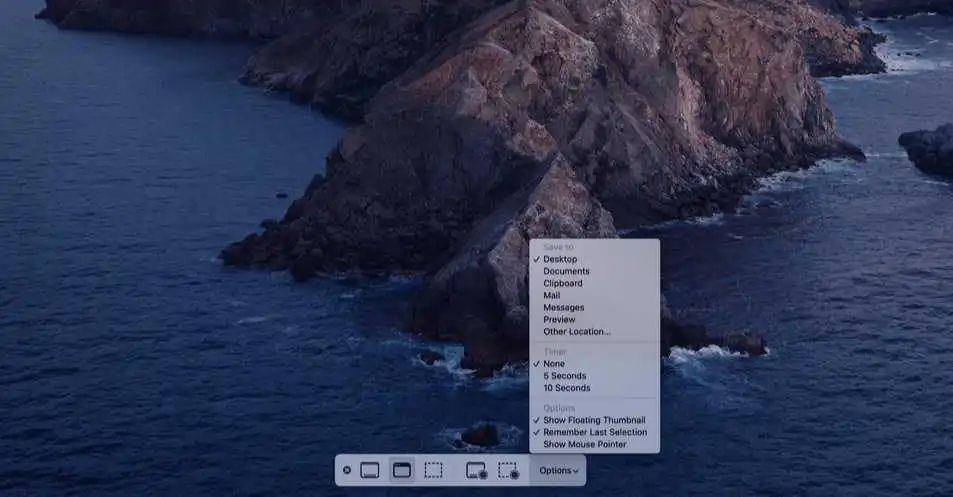Save screenshots to Documents
This screenshot has width=953, height=497.
566,271
